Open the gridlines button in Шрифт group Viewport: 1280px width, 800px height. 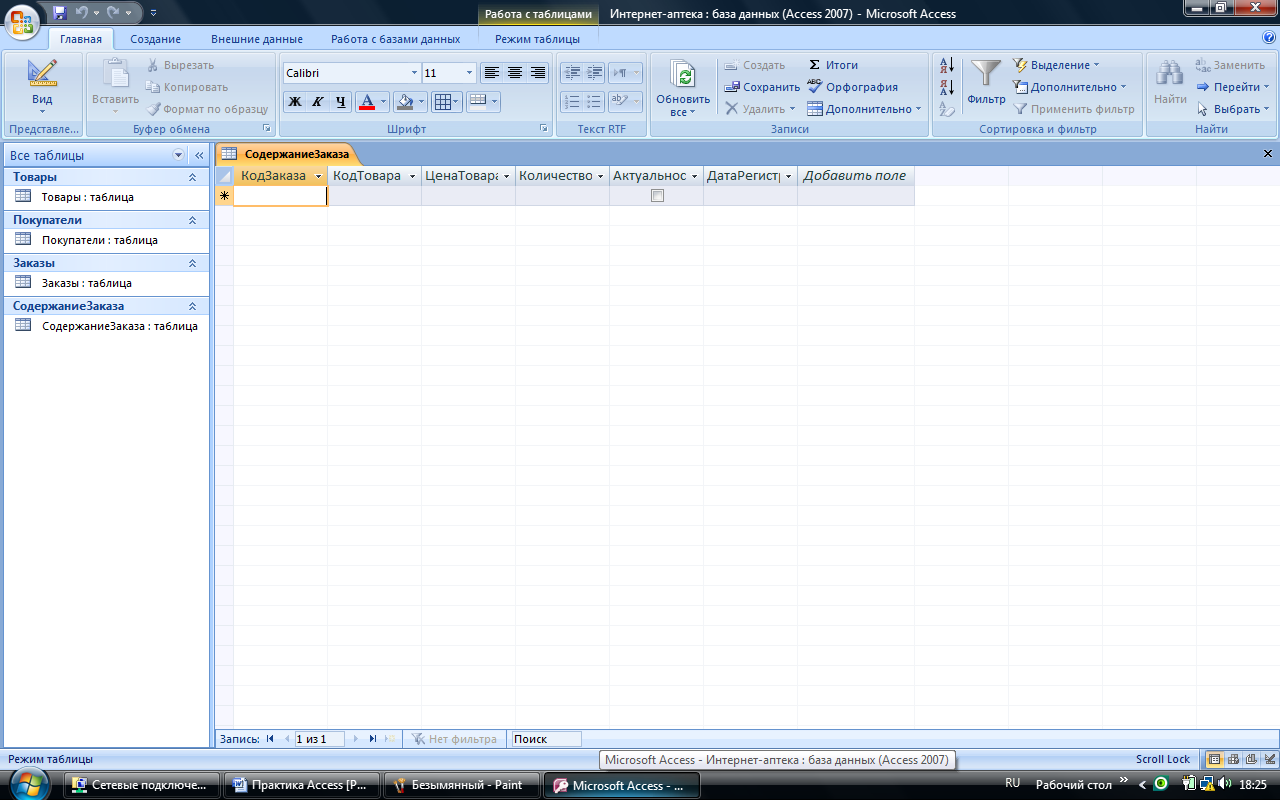pyautogui.click(x=446, y=101)
